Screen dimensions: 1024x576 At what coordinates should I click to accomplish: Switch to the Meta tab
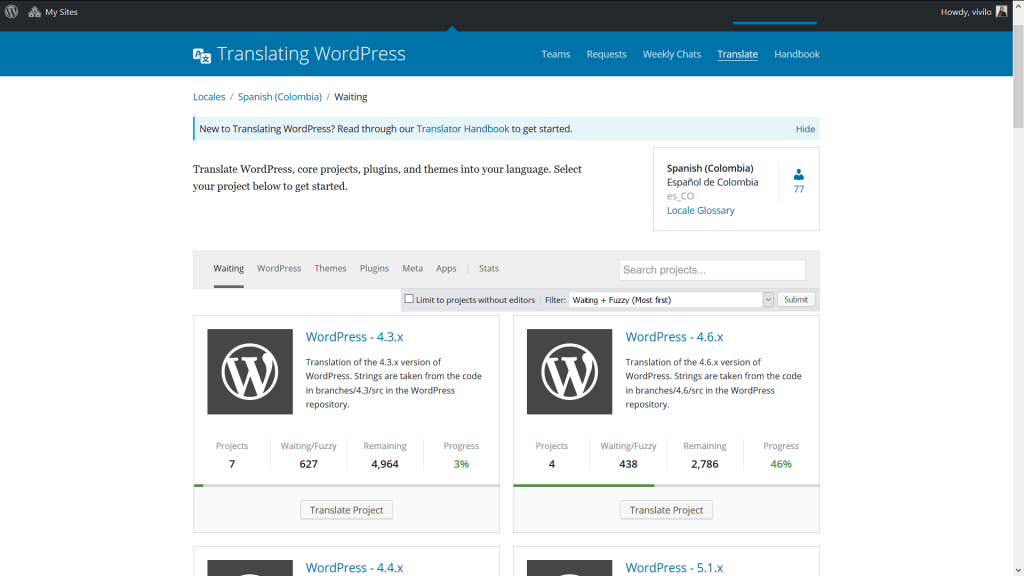pos(412,268)
